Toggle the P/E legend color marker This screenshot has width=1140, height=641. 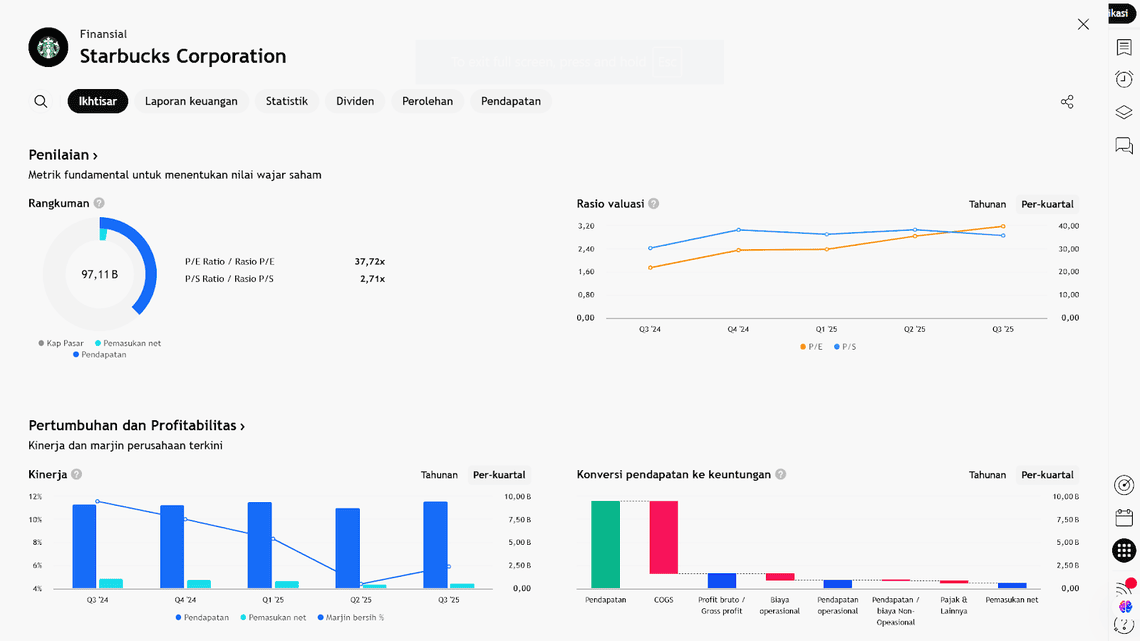(x=802, y=347)
